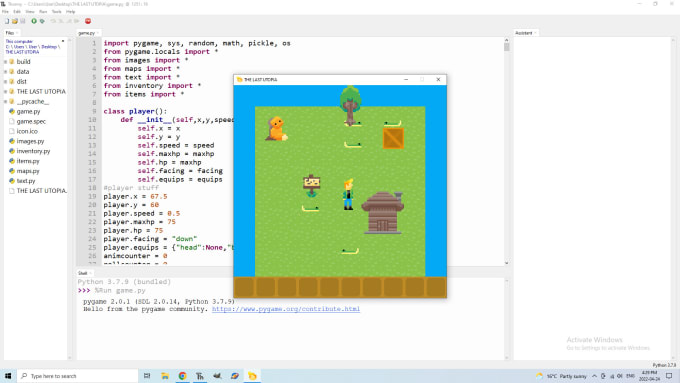Open the pygame.org contribute link
Image resolution: width=680 pixels, height=383 pixels.
point(286,309)
